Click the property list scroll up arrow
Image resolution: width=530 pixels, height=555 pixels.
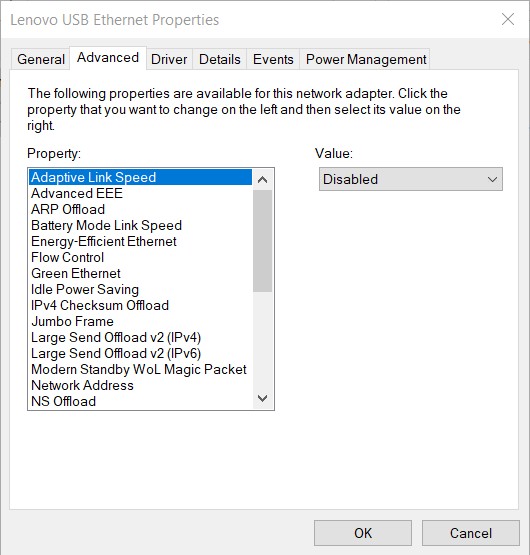pyautogui.click(x=262, y=180)
